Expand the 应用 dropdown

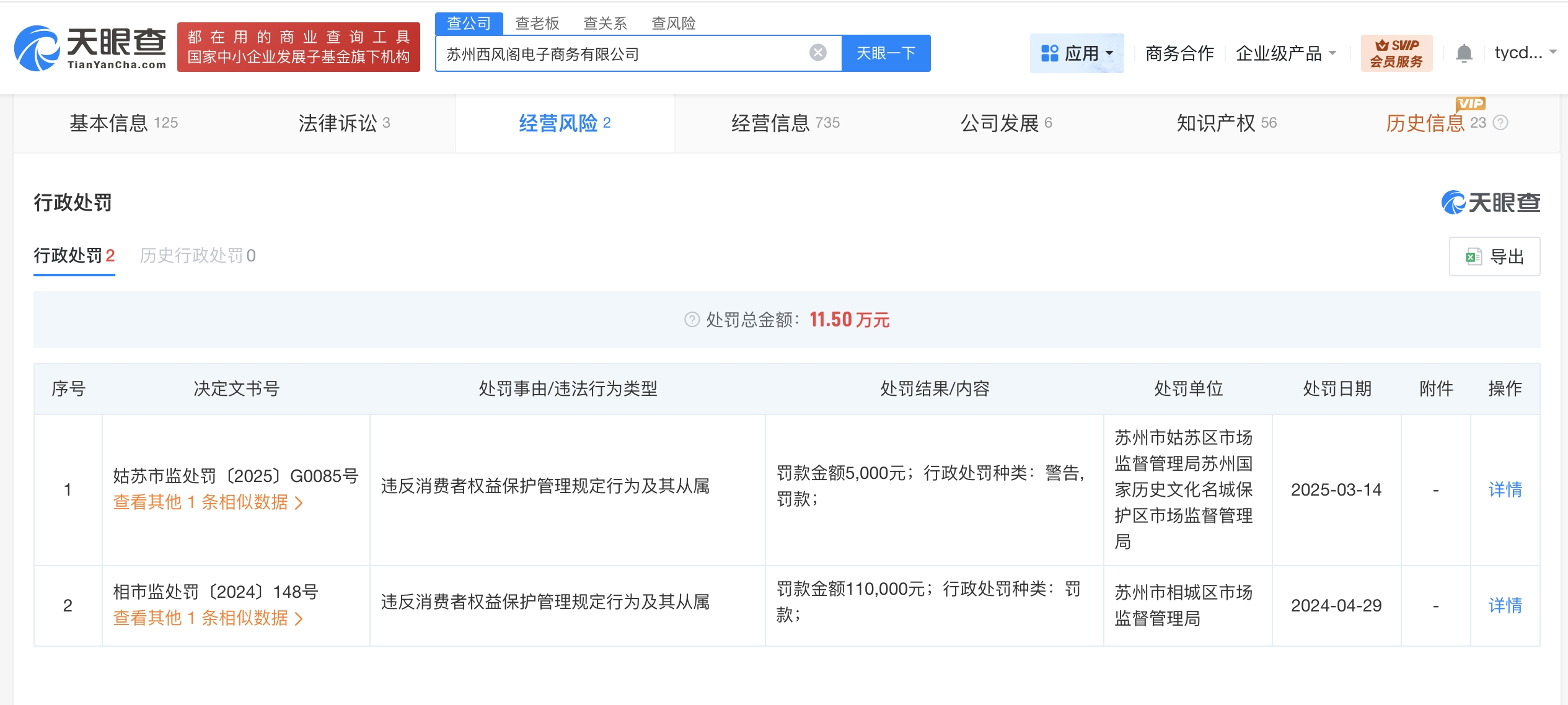[x=1083, y=53]
